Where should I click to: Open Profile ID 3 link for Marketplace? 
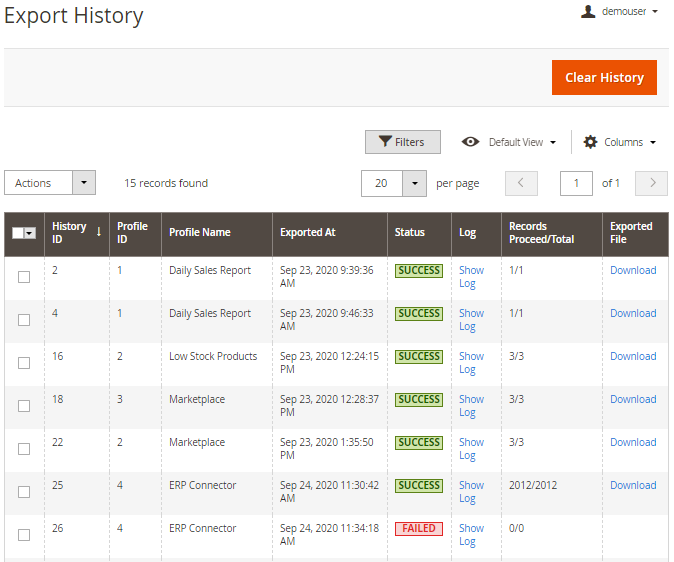(x=120, y=399)
